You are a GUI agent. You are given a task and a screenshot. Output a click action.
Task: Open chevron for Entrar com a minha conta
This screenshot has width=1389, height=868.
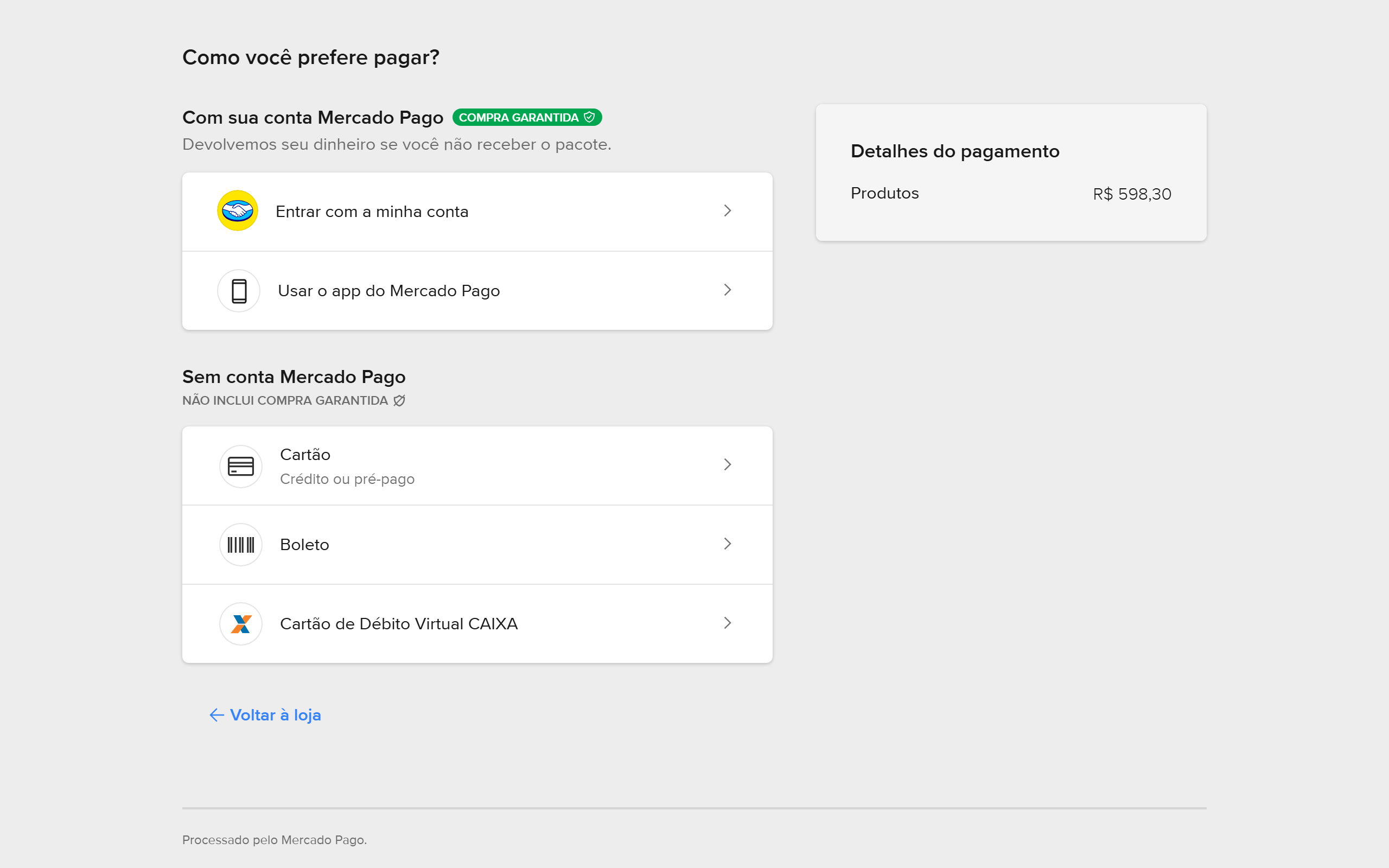point(727,210)
